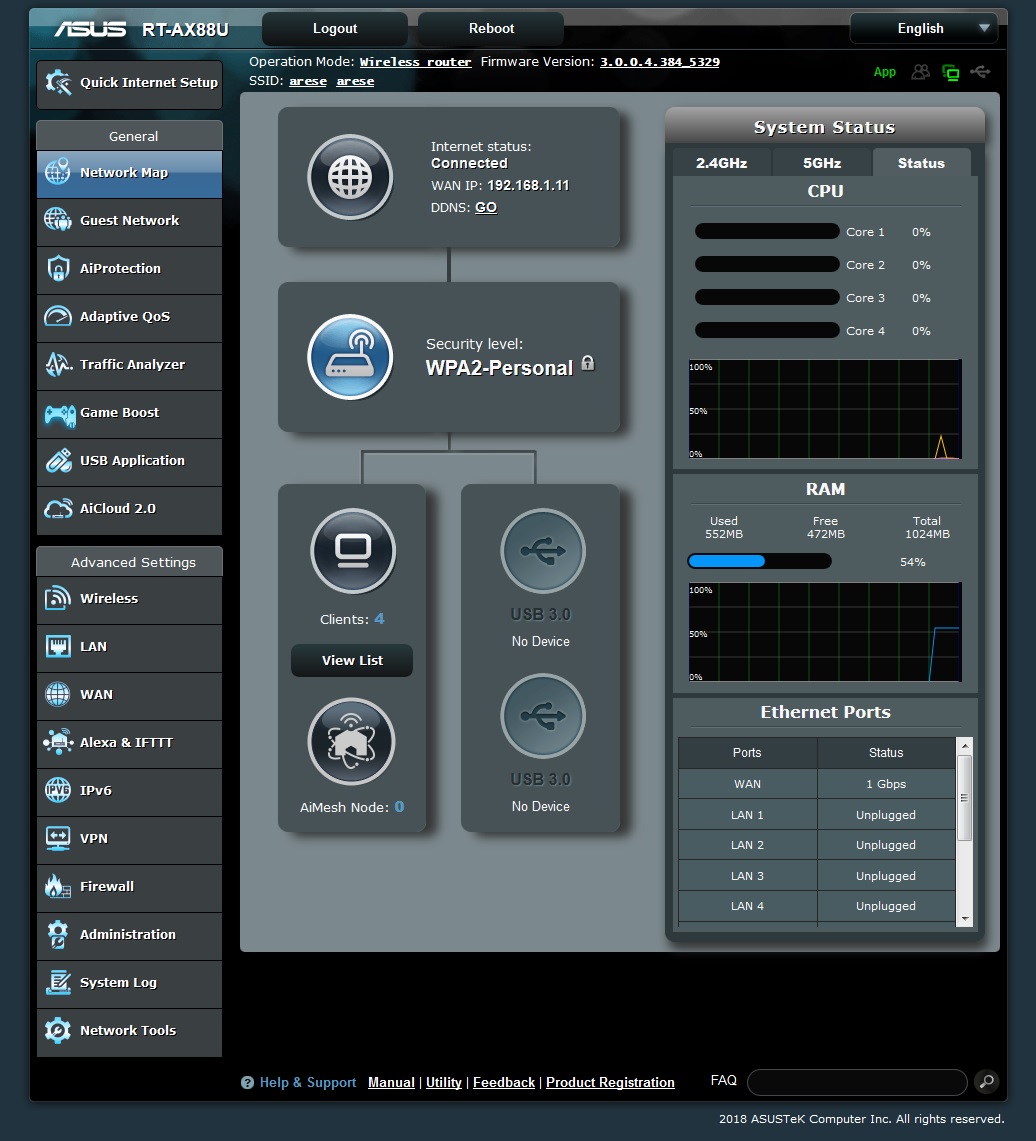Open LAN settings
Screen dimensions: 1036x1141
coord(130,648)
